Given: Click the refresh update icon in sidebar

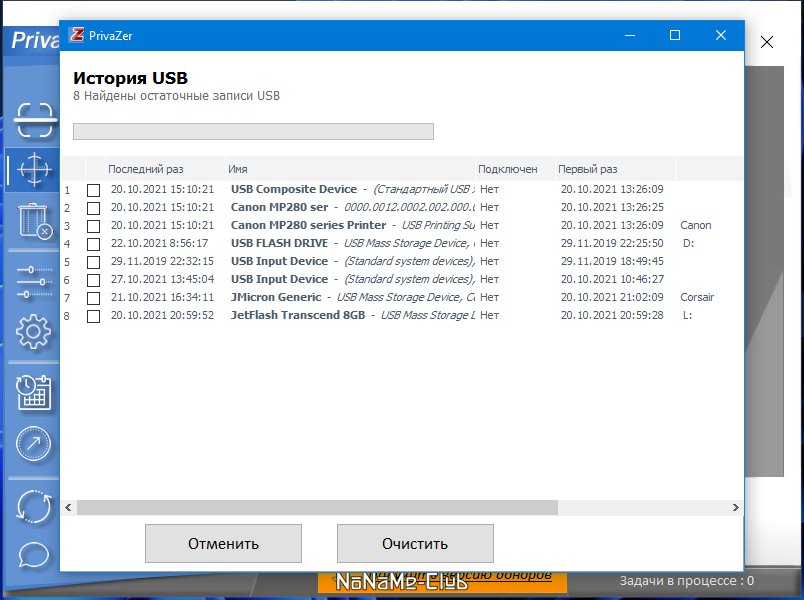Looking at the screenshot, I should point(34,507).
